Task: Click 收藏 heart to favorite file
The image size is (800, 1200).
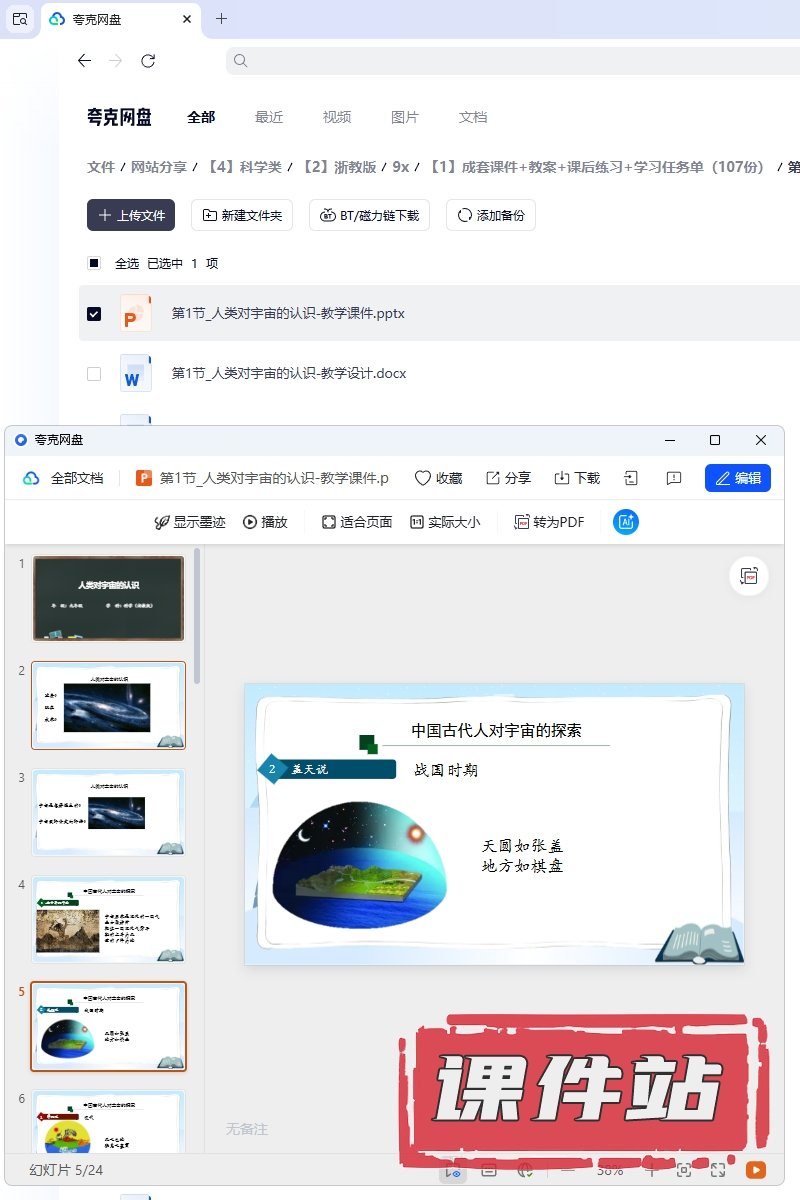Action: 438,478
